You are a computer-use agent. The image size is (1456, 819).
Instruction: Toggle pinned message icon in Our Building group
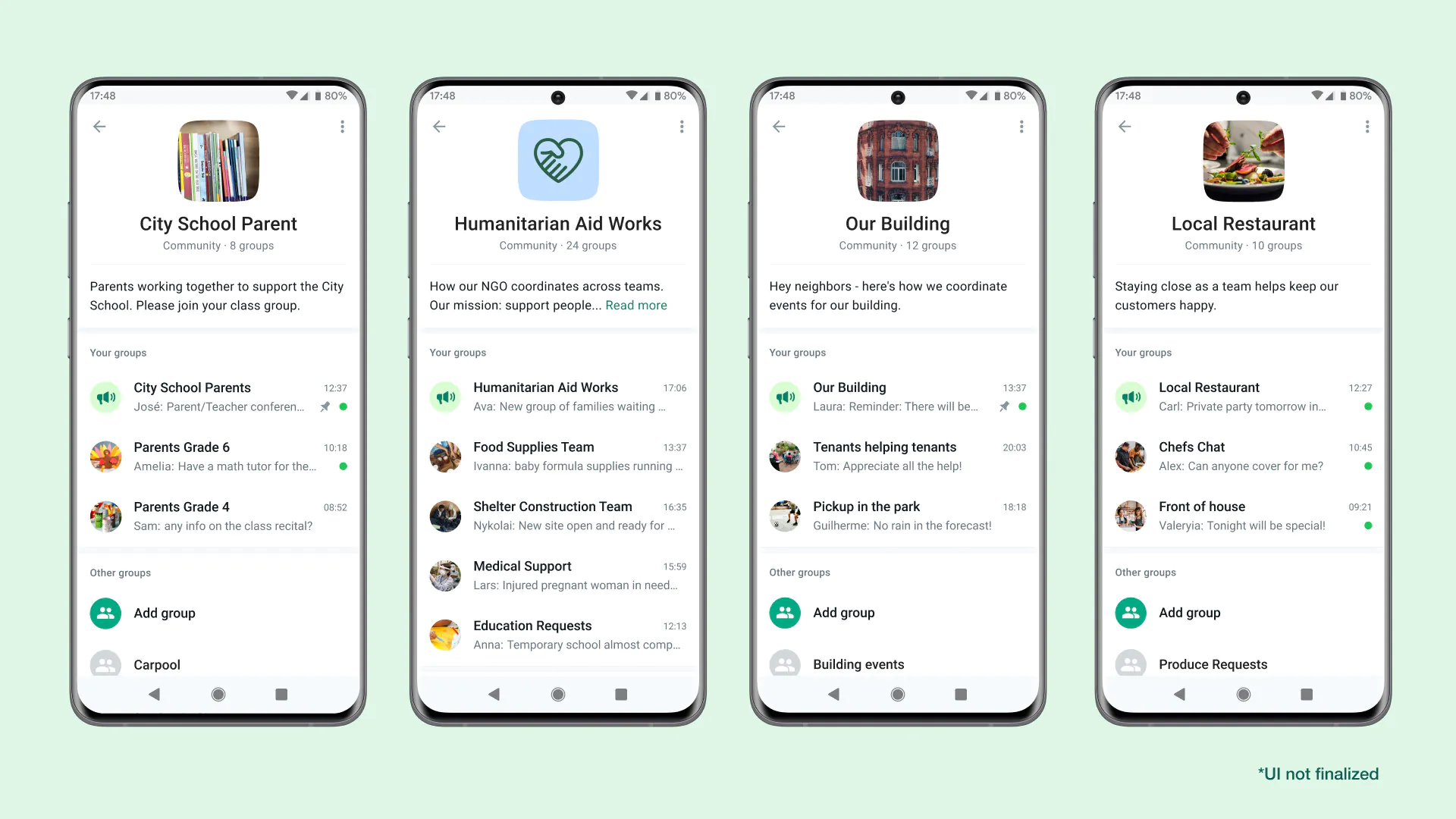(x=1005, y=406)
